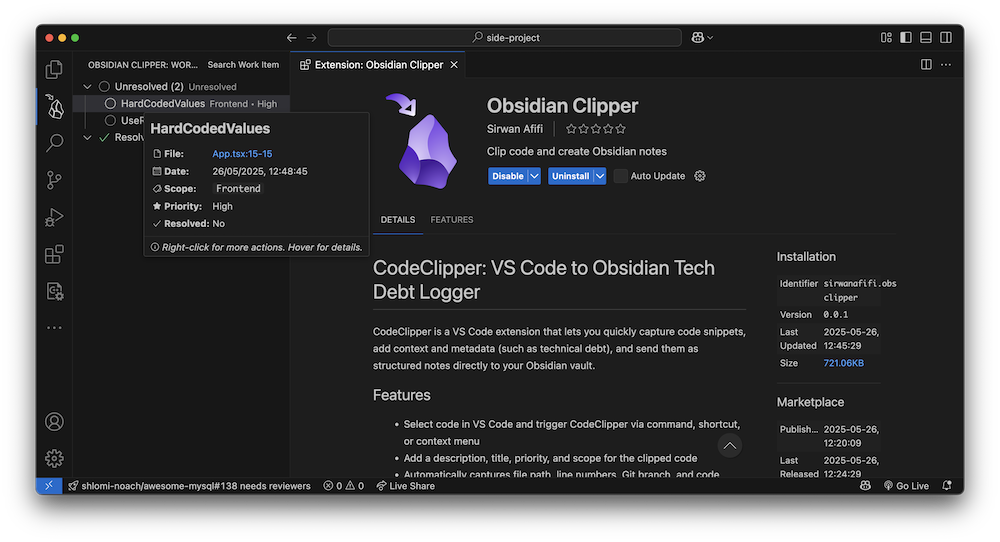Screen dimensions: 1000x542
Task: Click the Disable extension button
Action: pyautogui.click(x=508, y=176)
